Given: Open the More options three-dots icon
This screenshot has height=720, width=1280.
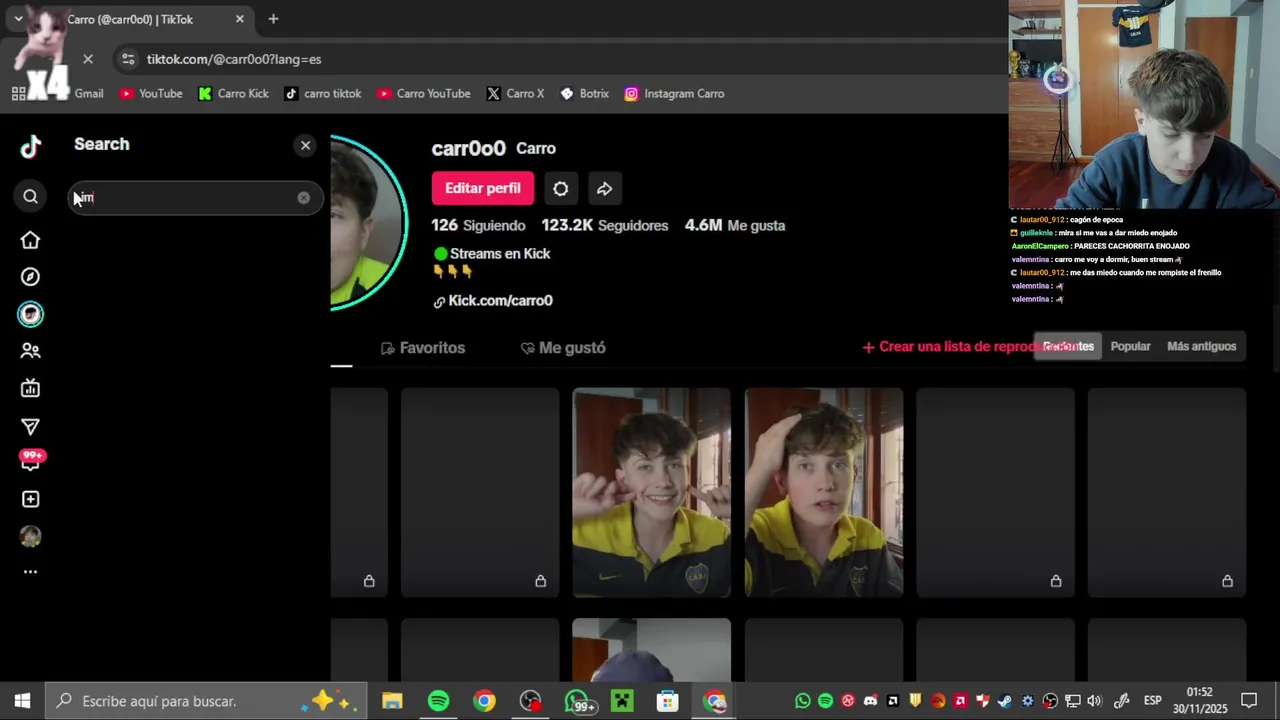Looking at the screenshot, I should click(30, 572).
